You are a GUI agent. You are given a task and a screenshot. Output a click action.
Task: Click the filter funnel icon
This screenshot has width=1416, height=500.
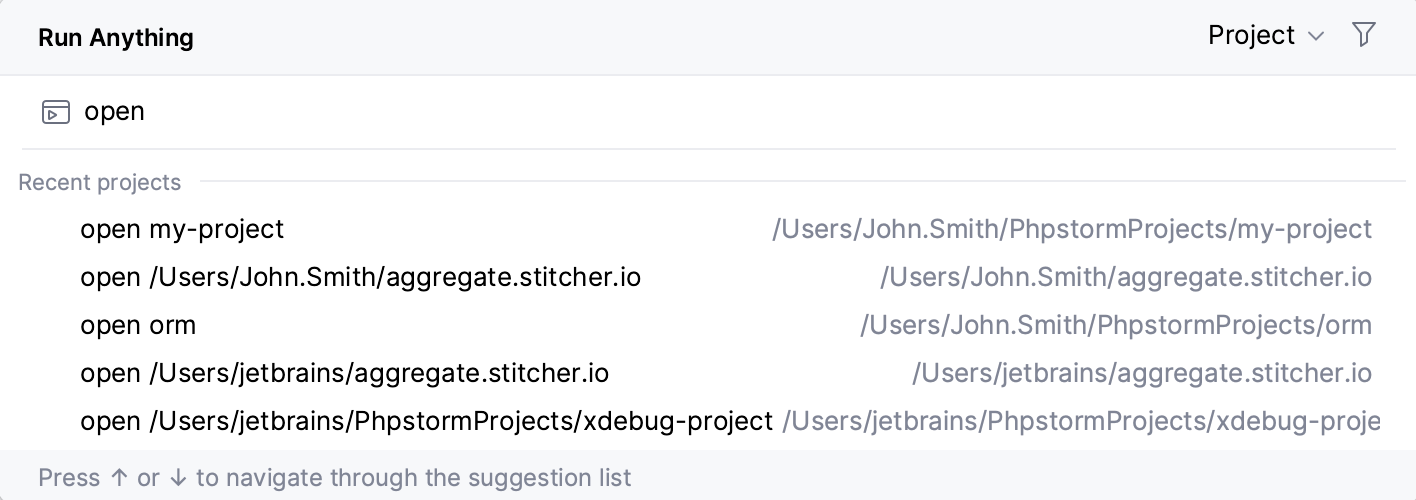tap(1363, 35)
